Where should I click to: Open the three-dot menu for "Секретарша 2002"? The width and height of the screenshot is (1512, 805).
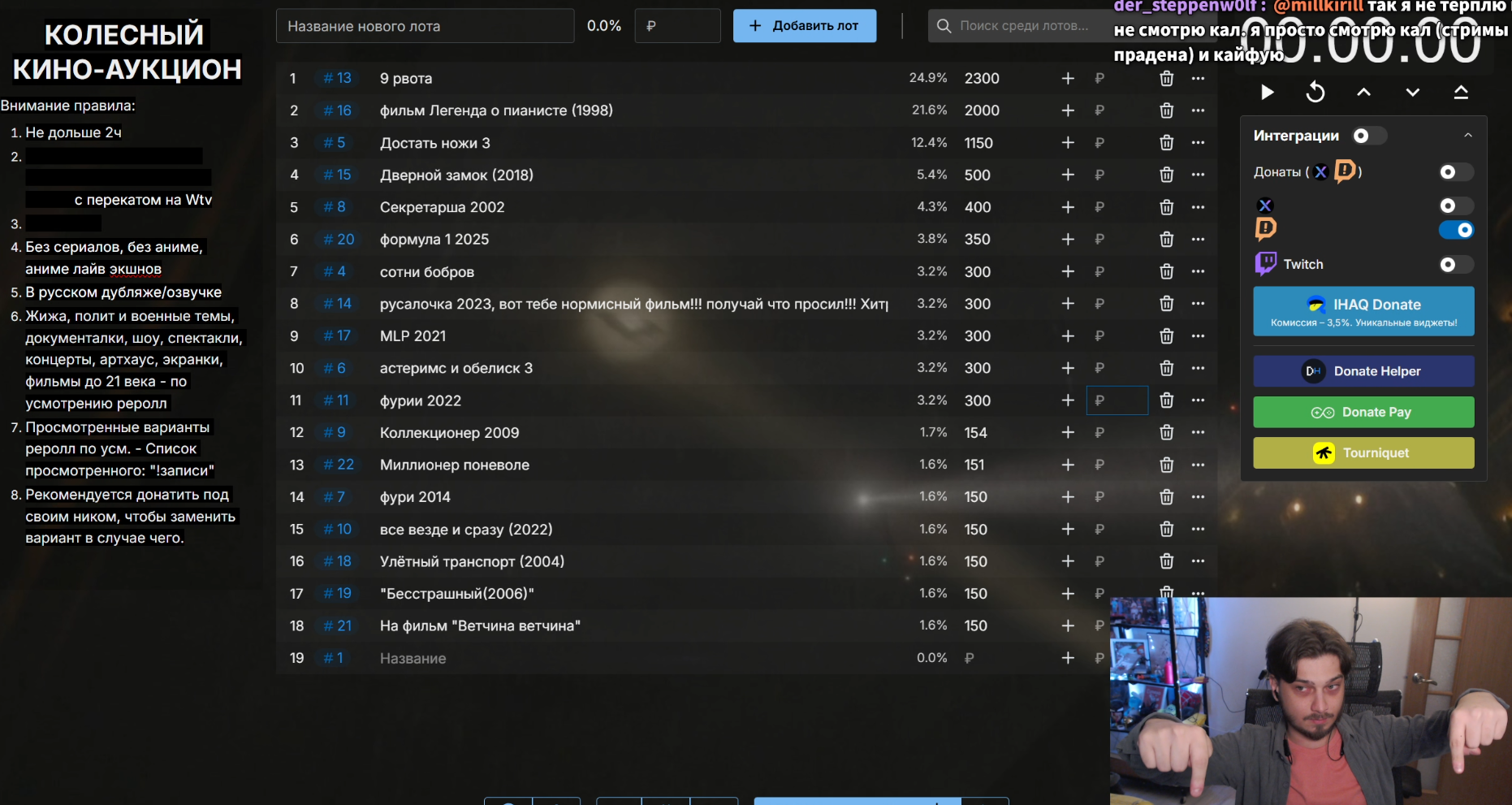(x=1198, y=207)
